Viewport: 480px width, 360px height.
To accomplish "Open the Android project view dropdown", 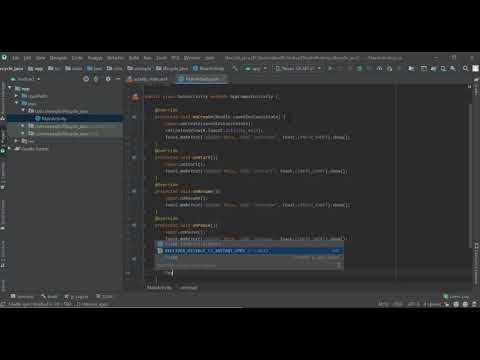I will [26, 79].
